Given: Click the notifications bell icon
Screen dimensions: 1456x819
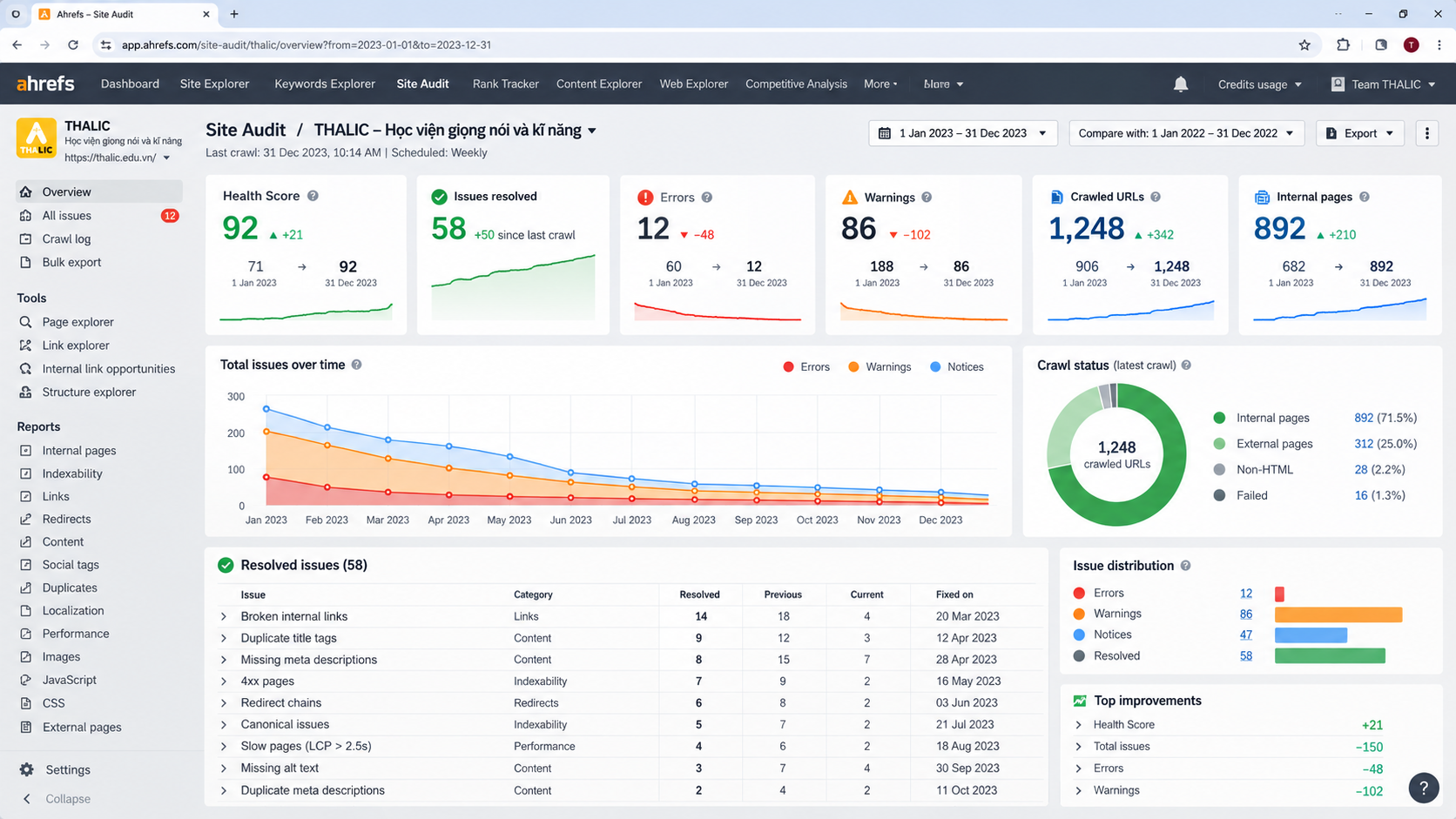Looking at the screenshot, I should point(1180,84).
